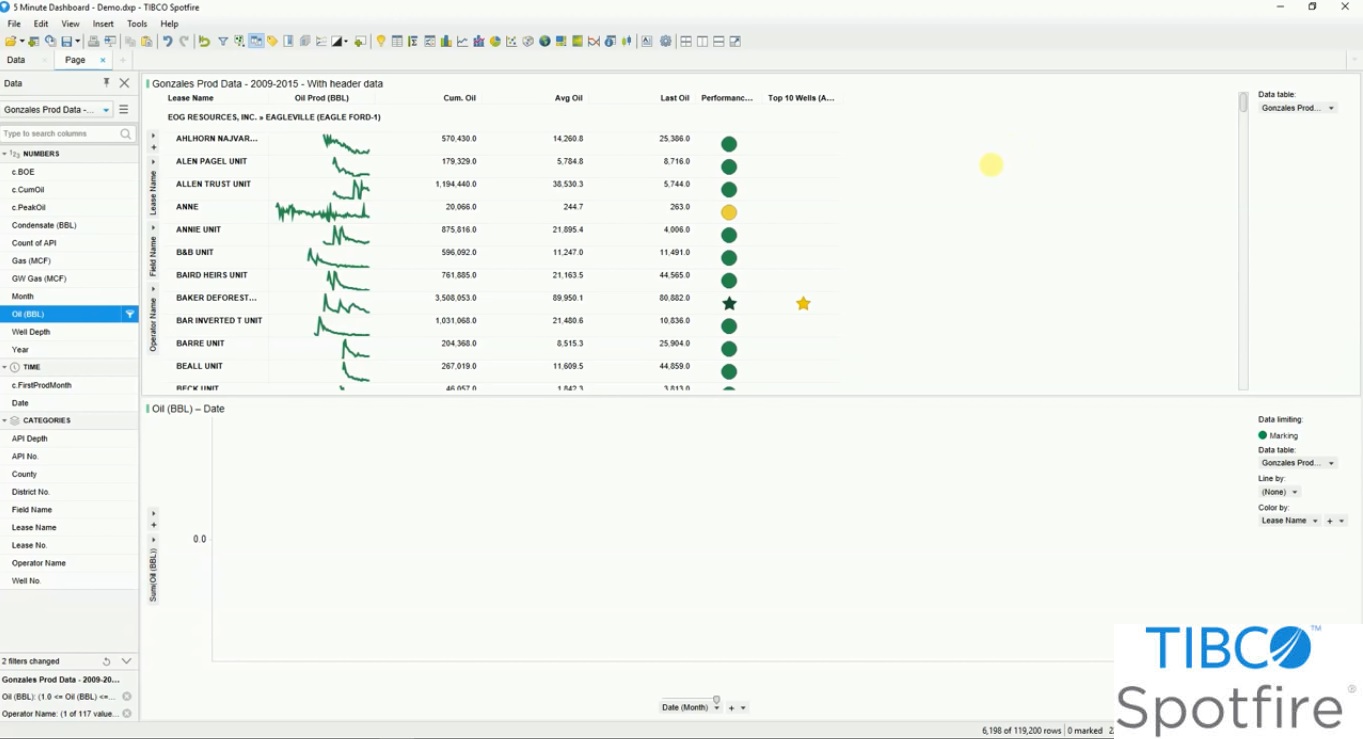Switch to the Page tab
This screenshot has width=1363, height=739.
pos(75,60)
